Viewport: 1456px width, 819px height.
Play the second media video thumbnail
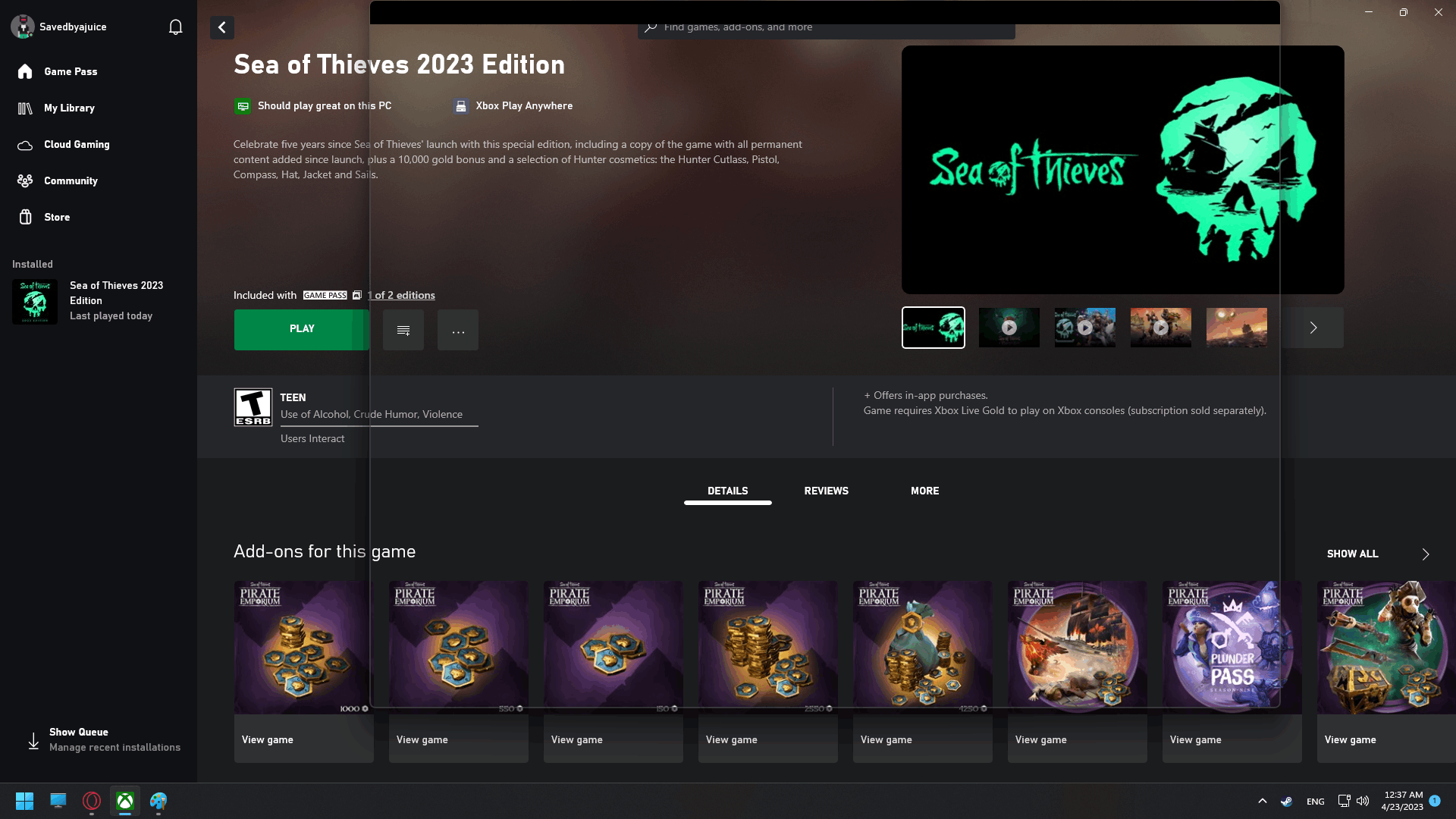point(1009,328)
